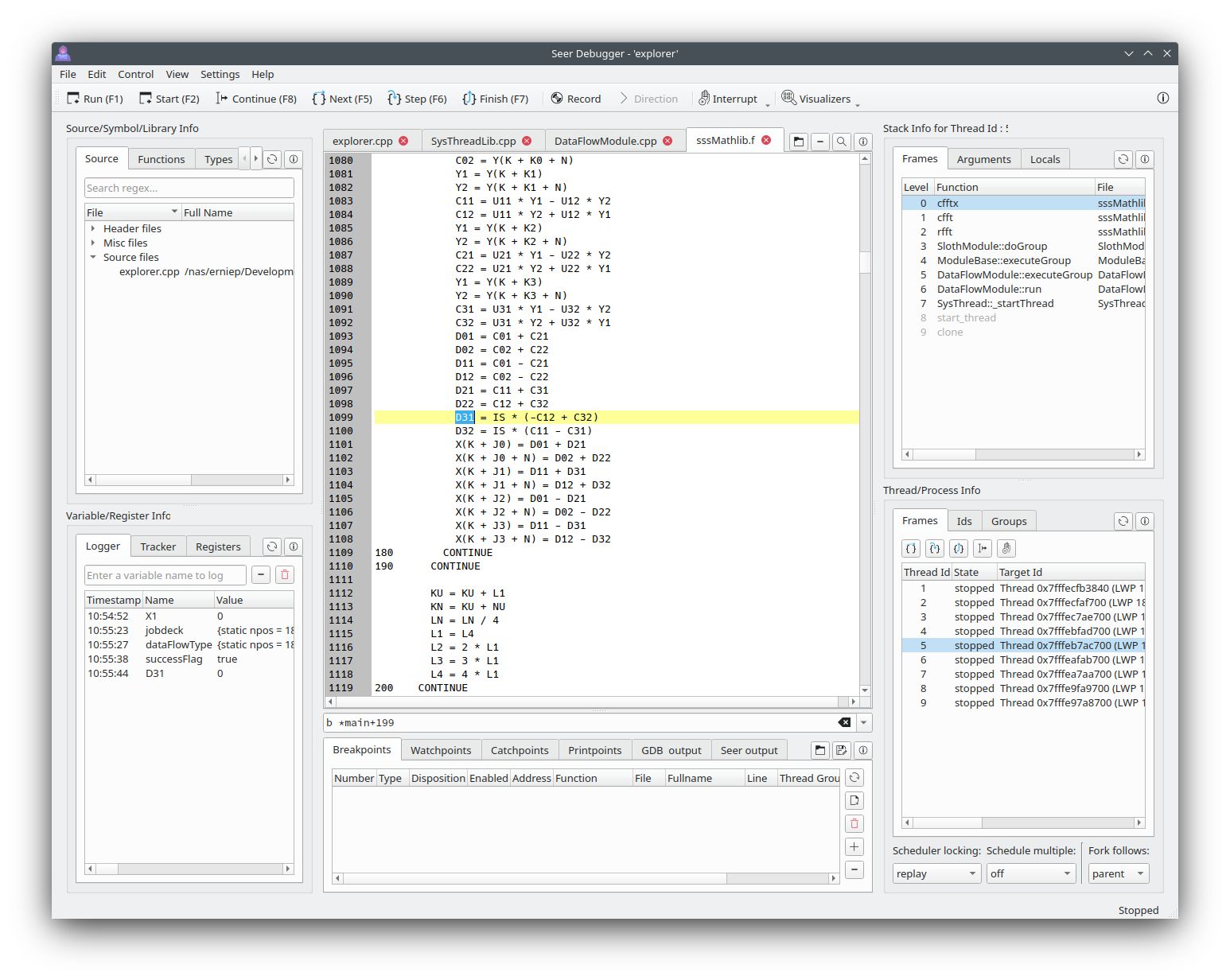Open the Scheduler locking dropdown showing replay
The image size is (1230, 980).
click(x=936, y=873)
